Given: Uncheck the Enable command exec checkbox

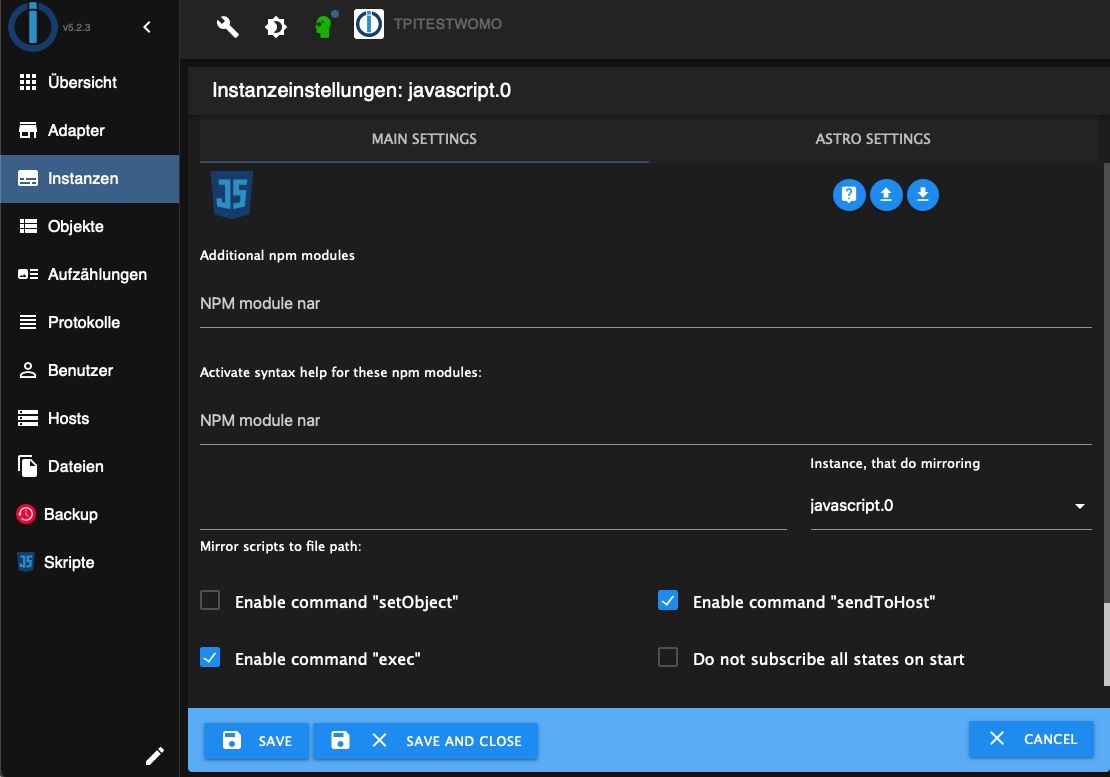Looking at the screenshot, I should click(210, 658).
